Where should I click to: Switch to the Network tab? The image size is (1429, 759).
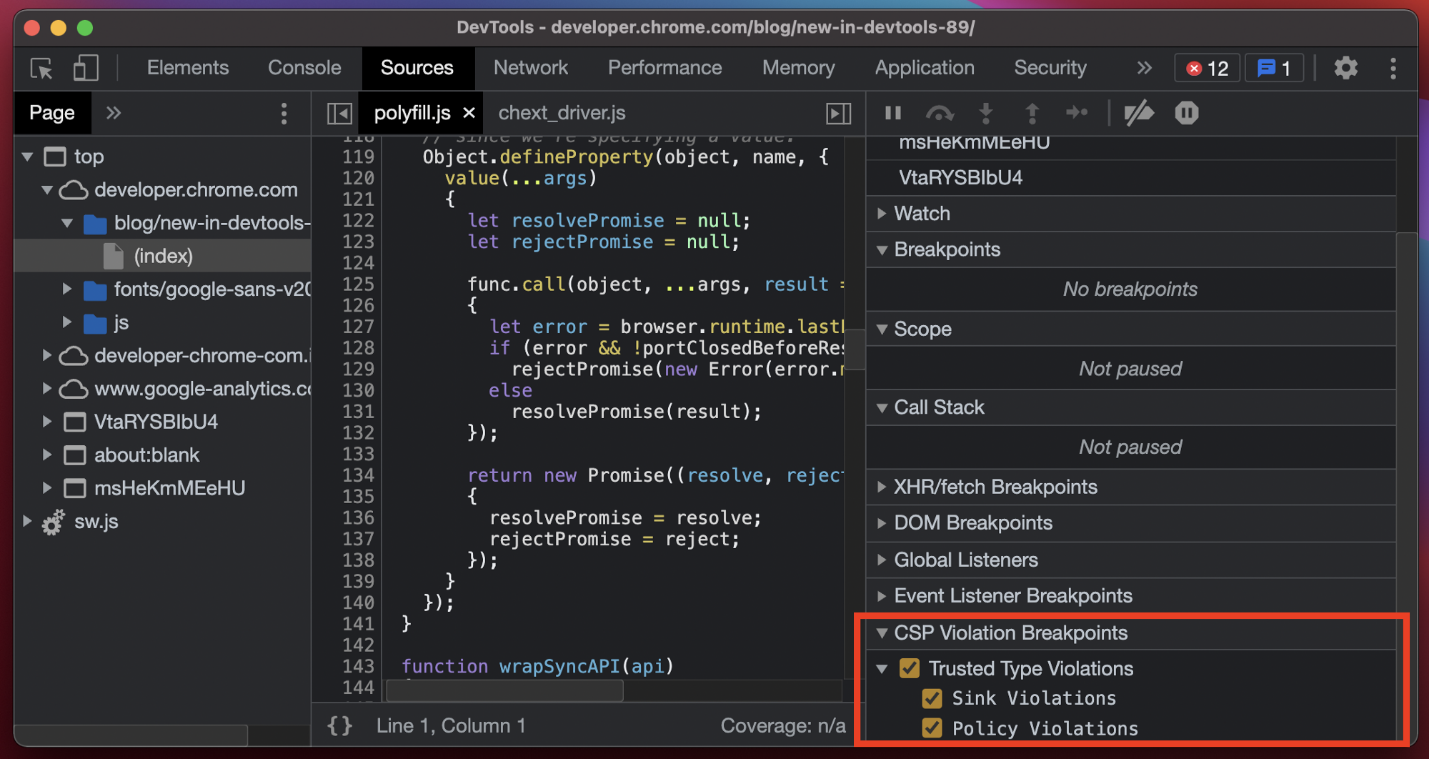click(x=530, y=68)
